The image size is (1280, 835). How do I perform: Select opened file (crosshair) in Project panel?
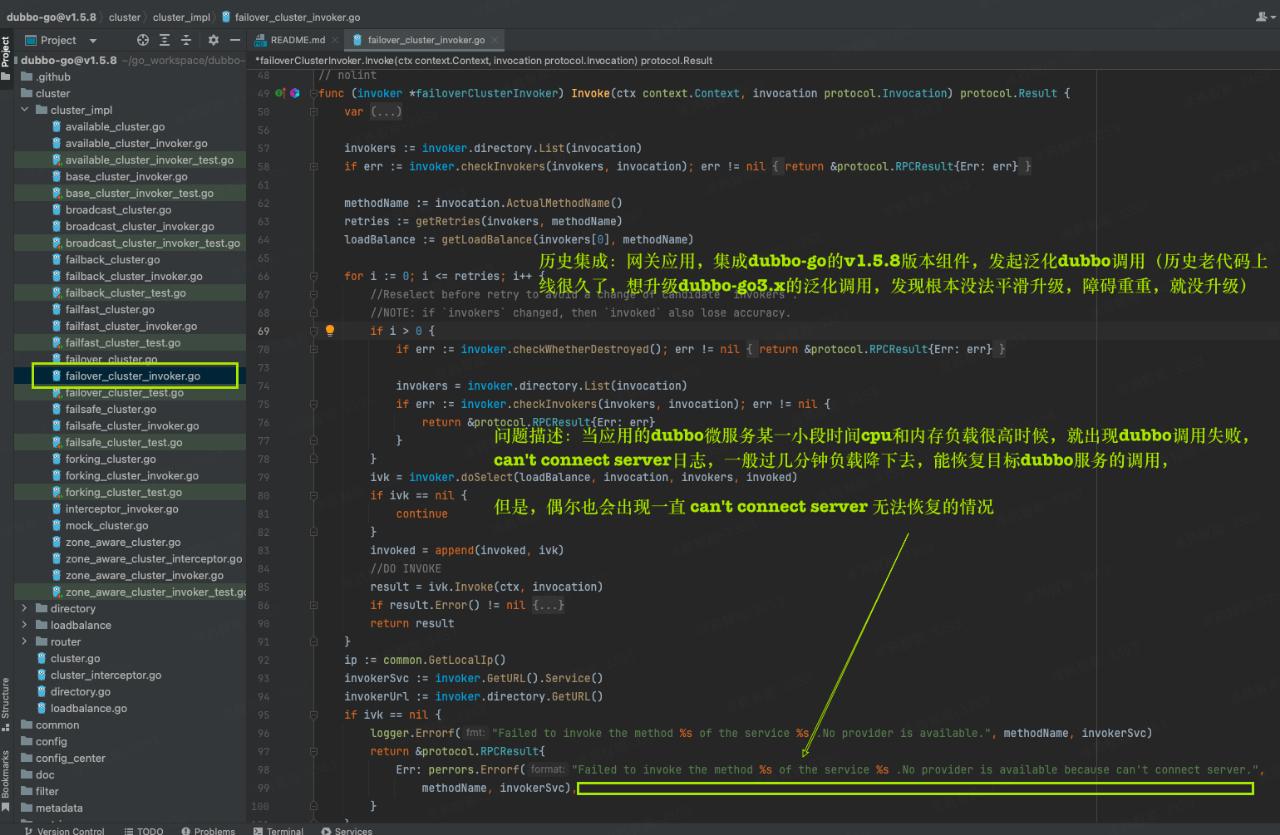tap(142, 40)
